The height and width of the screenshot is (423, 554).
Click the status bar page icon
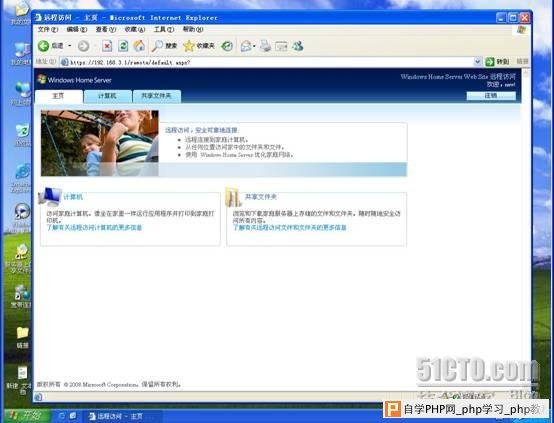coord(39,397)
